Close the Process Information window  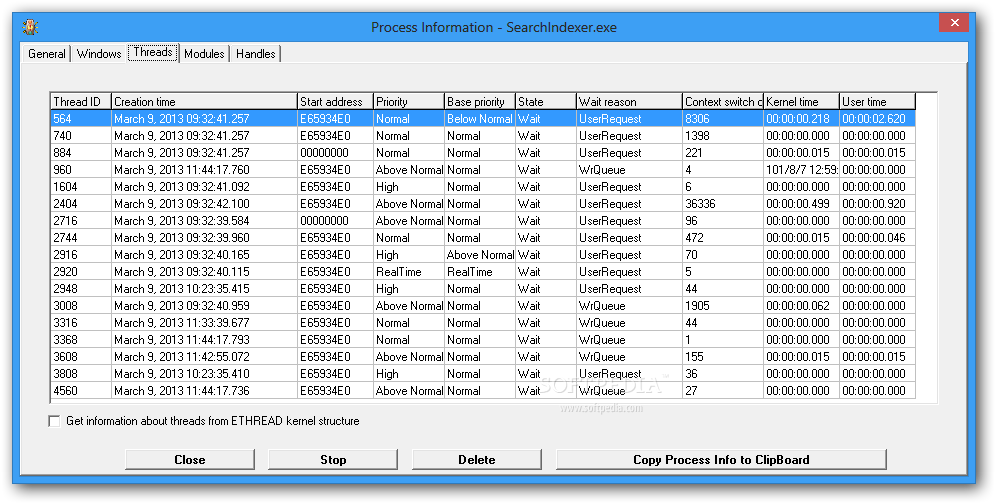[954, 23]
